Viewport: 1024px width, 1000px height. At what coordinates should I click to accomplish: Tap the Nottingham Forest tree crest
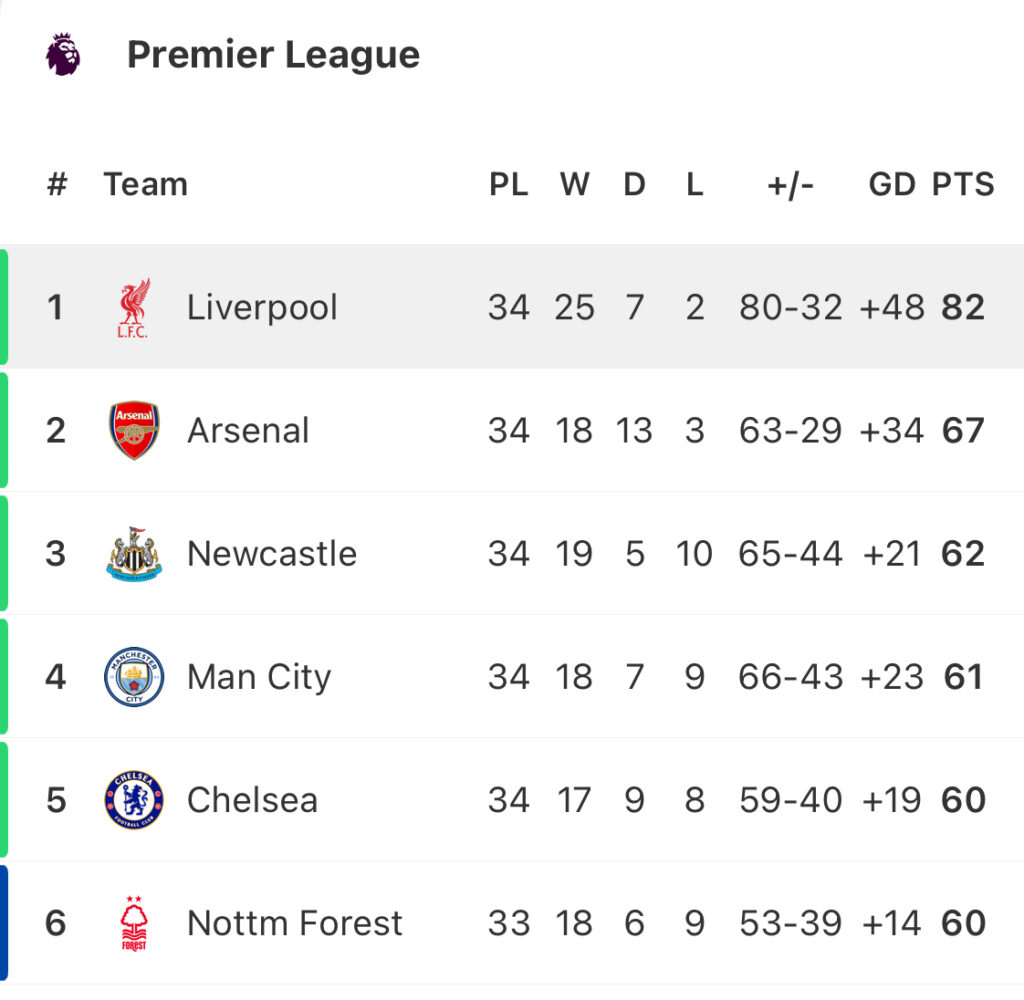134,923
